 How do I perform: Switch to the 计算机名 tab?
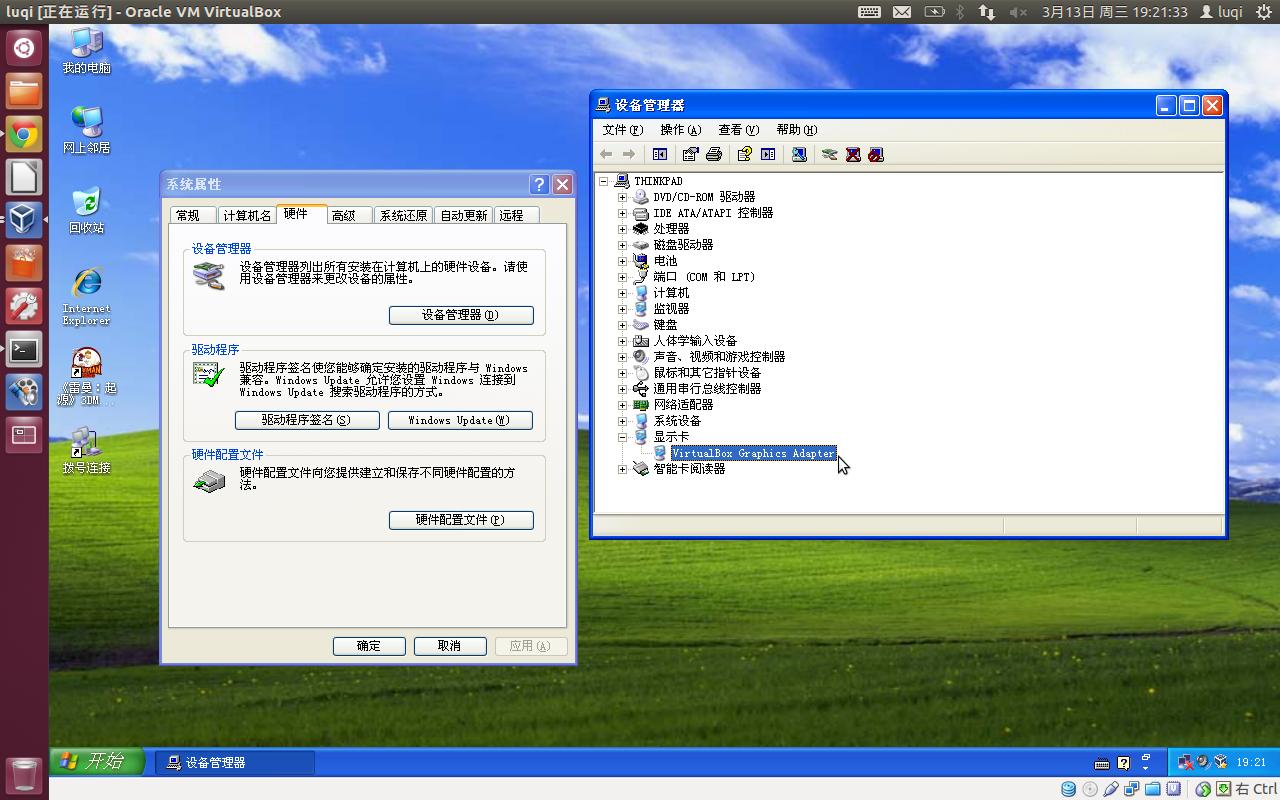click(247, 215)
